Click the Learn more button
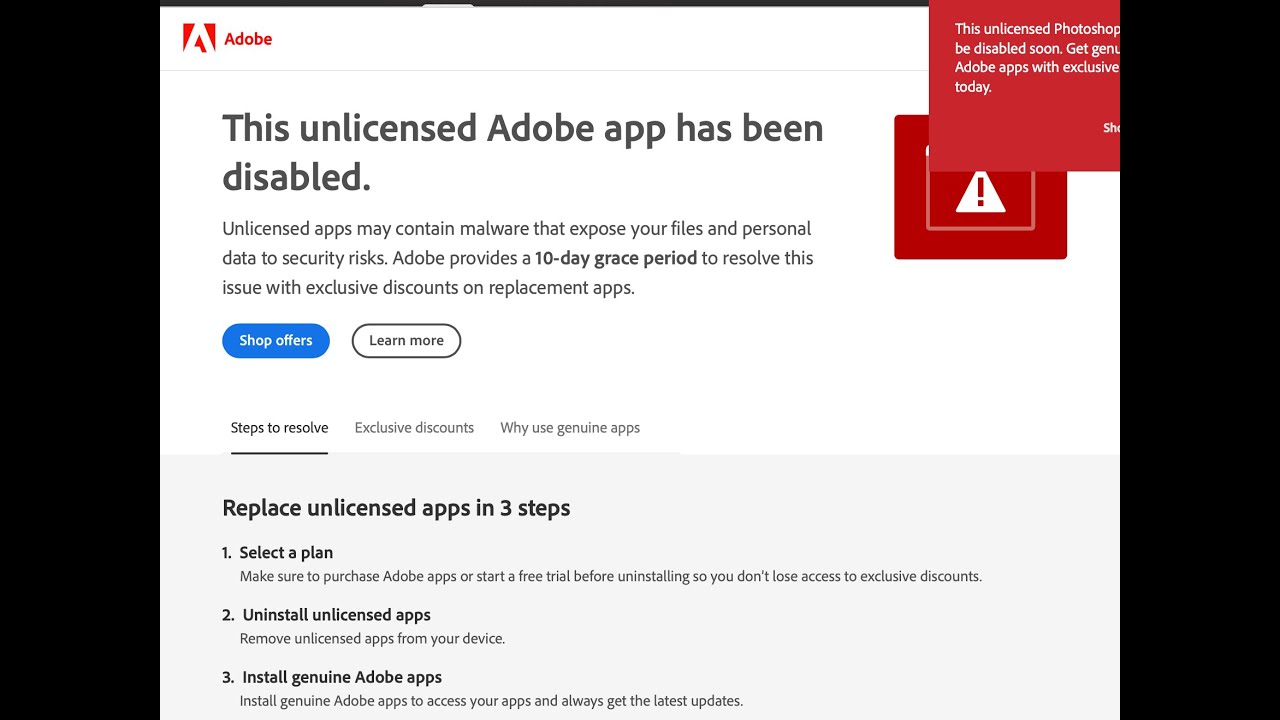1280x720 pixels. pyautogui.click(x=406, y=341)
